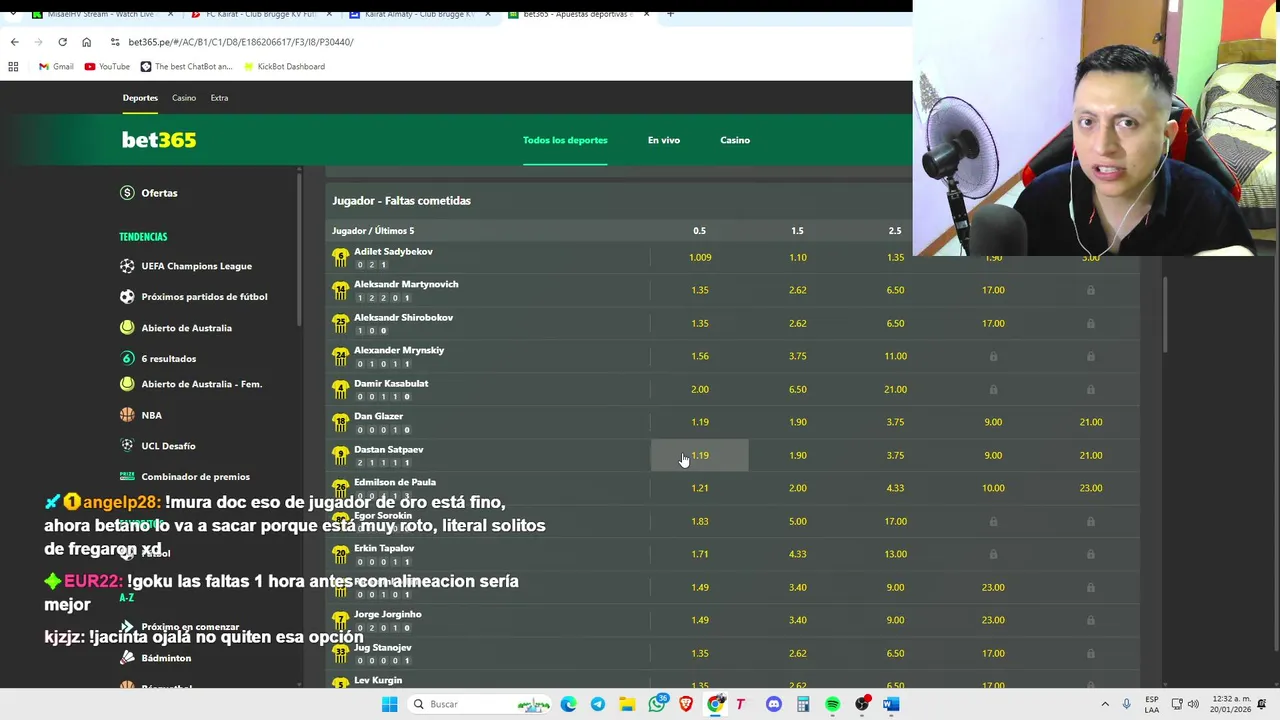Screen dimensions: 1280x720
Task: Select 3.75 odds for Alexander Mrynskiy
Action: point(797,356)
